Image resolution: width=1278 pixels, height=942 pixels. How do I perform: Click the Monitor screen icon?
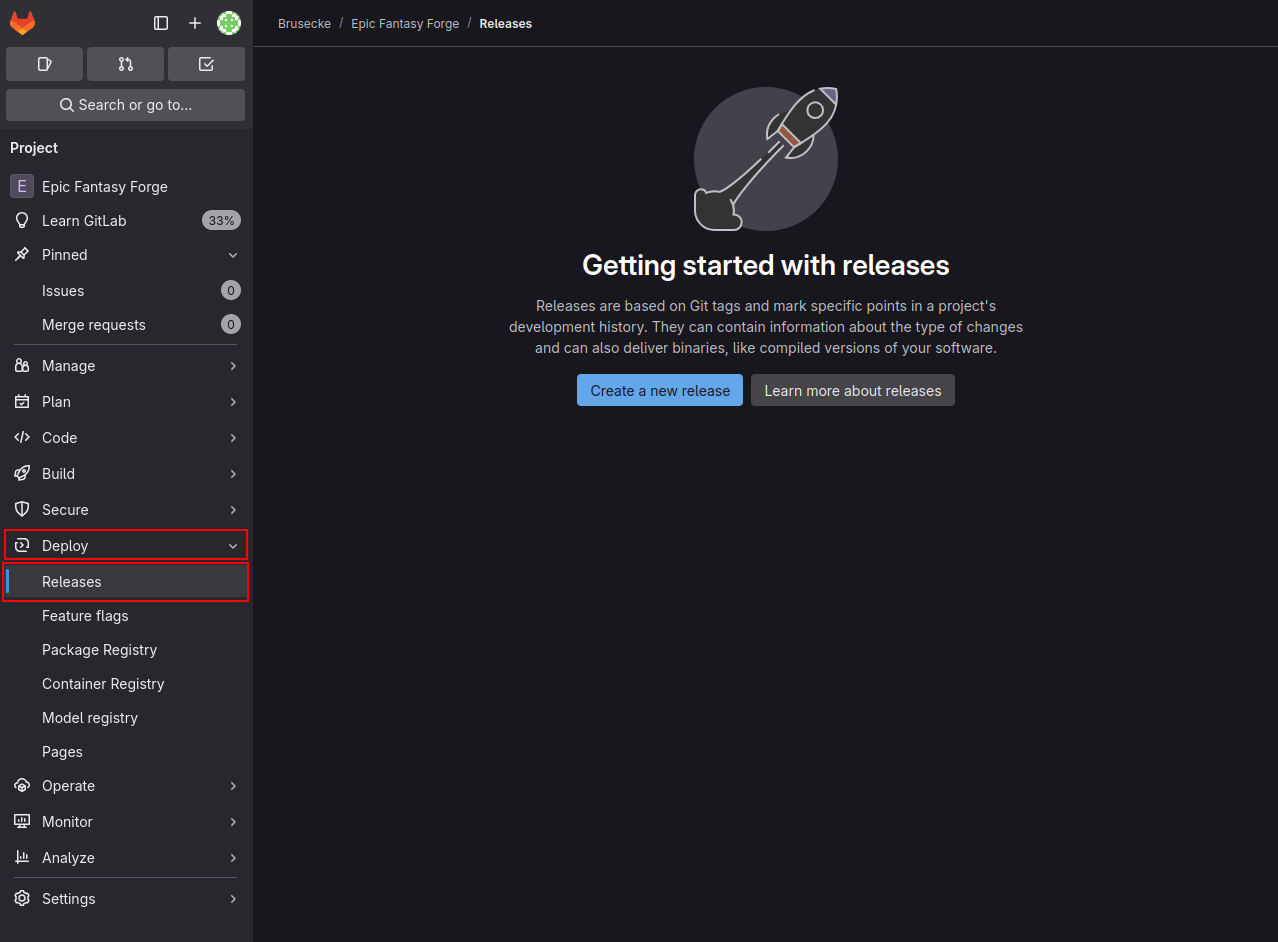(x=22, y=822)
